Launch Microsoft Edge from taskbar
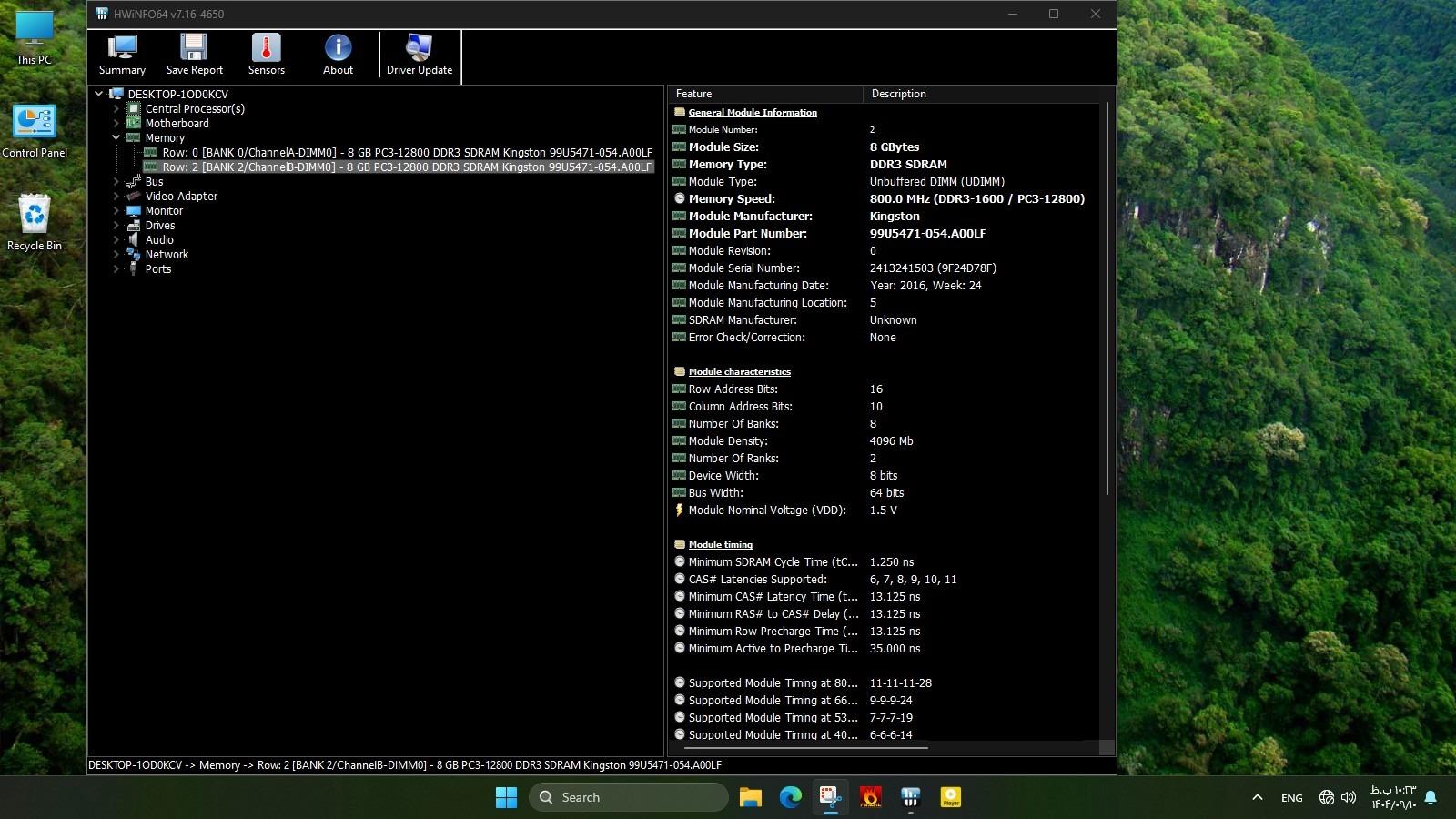The width and height of the screenshot is (1456, 819). pyautogui.click(x=790, y=797)
